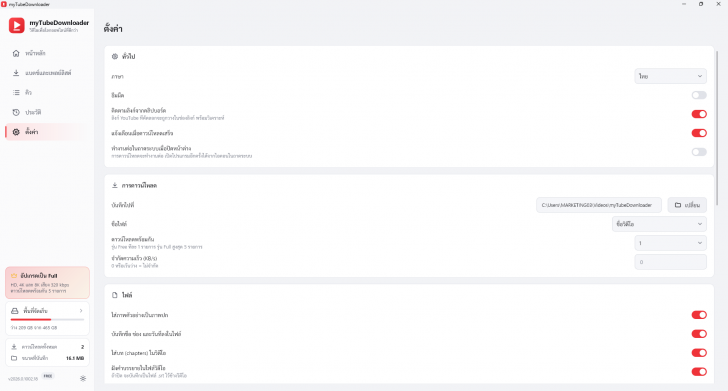Click the change folder (เปลี่ยน) button
Image resolution: width=728 pixels, height=391 pixels.
click(687, 205)
